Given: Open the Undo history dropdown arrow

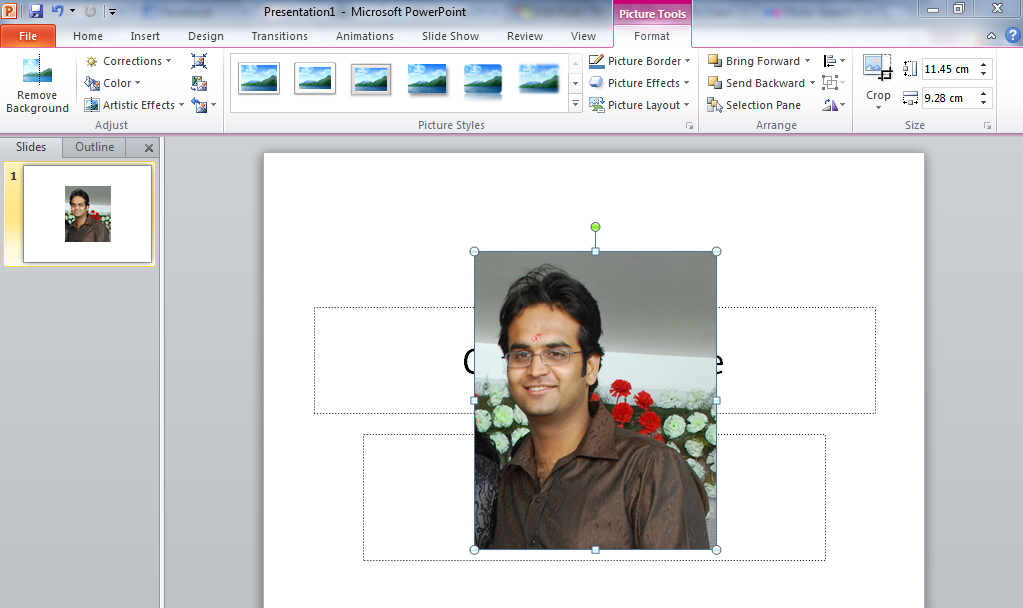Looking at the screenshot, I should (72, 11).
